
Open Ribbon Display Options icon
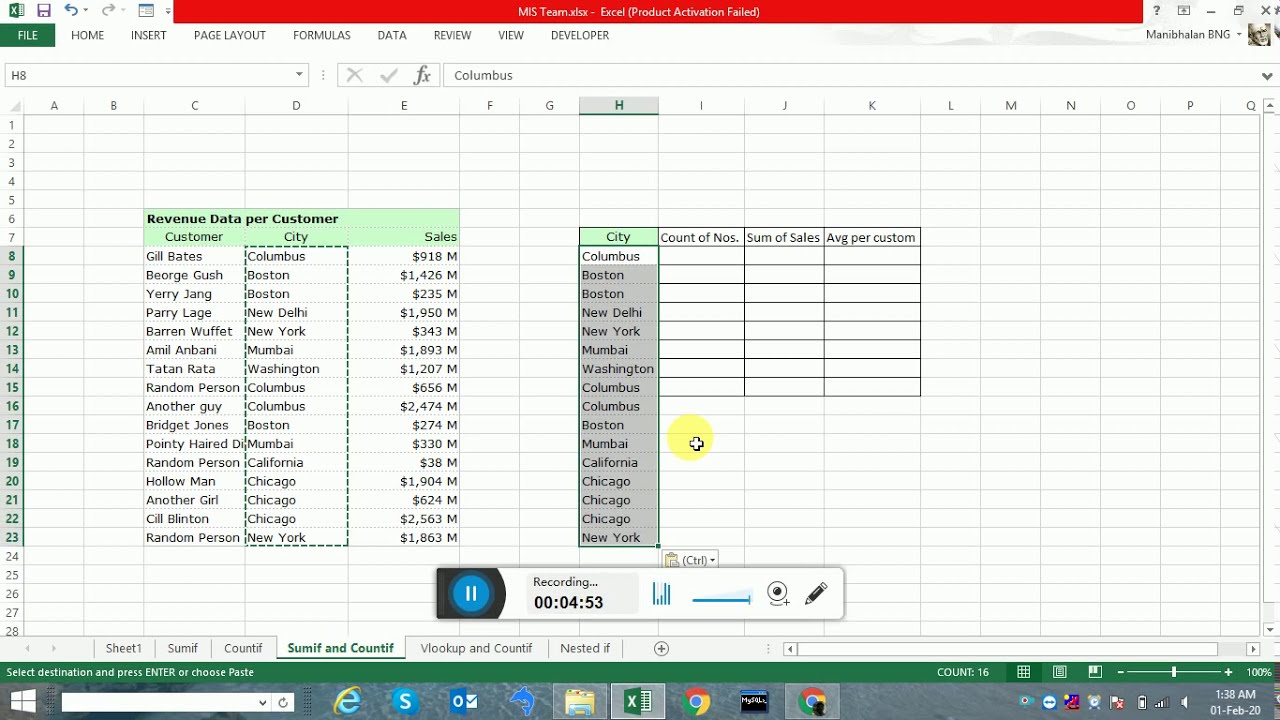1184,11
